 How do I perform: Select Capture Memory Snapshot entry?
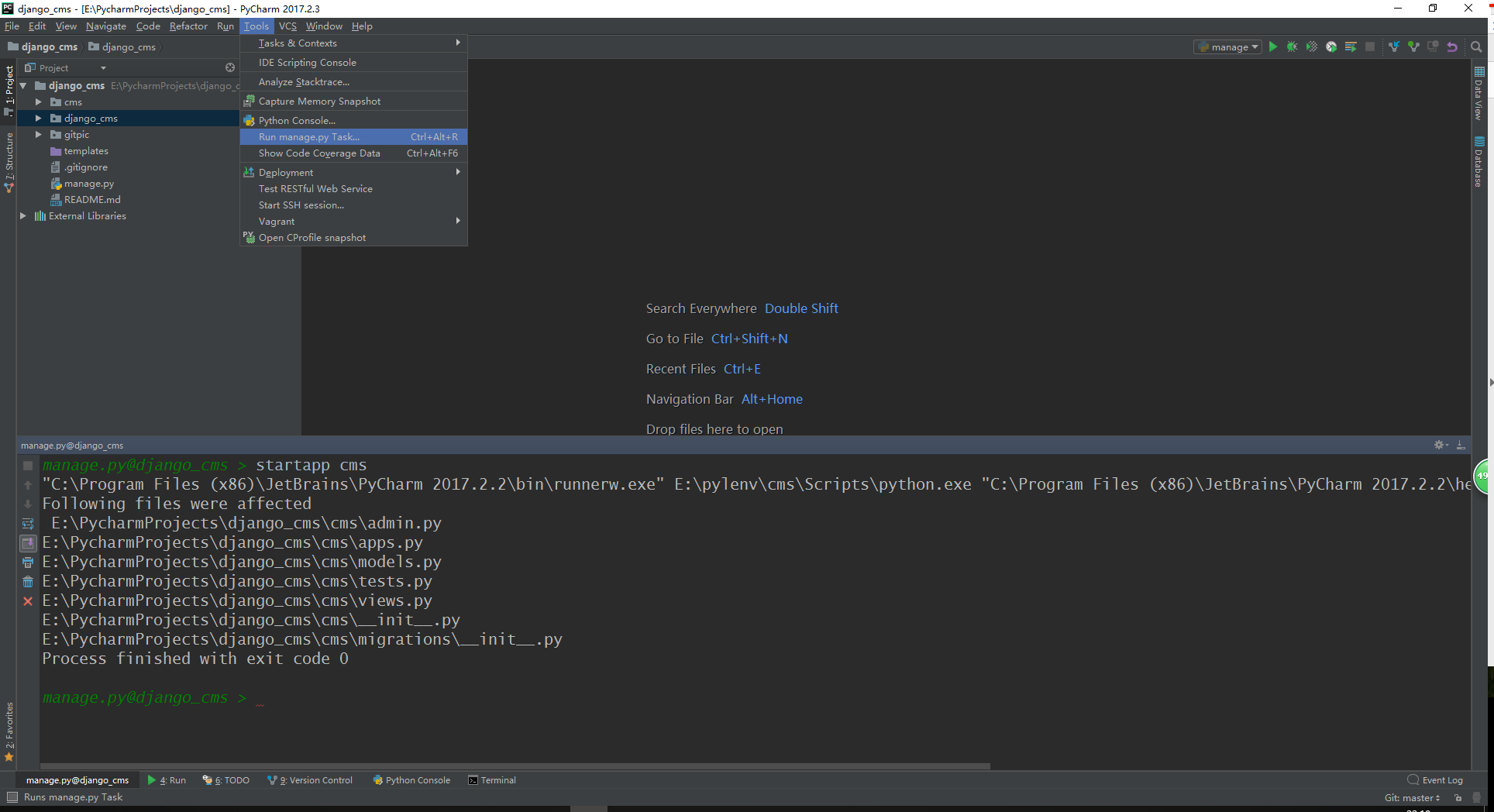(353, 101)
